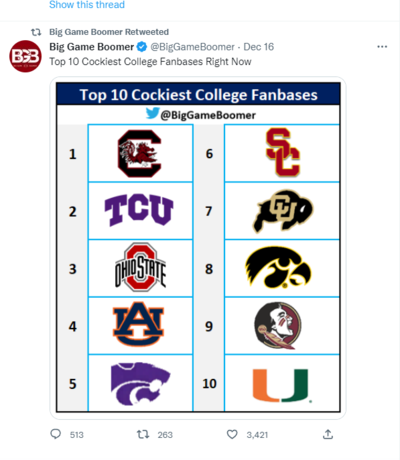Open the reply comment icon
The height and width of the screenshot is (460, 400).
click(x=55, y=434)
